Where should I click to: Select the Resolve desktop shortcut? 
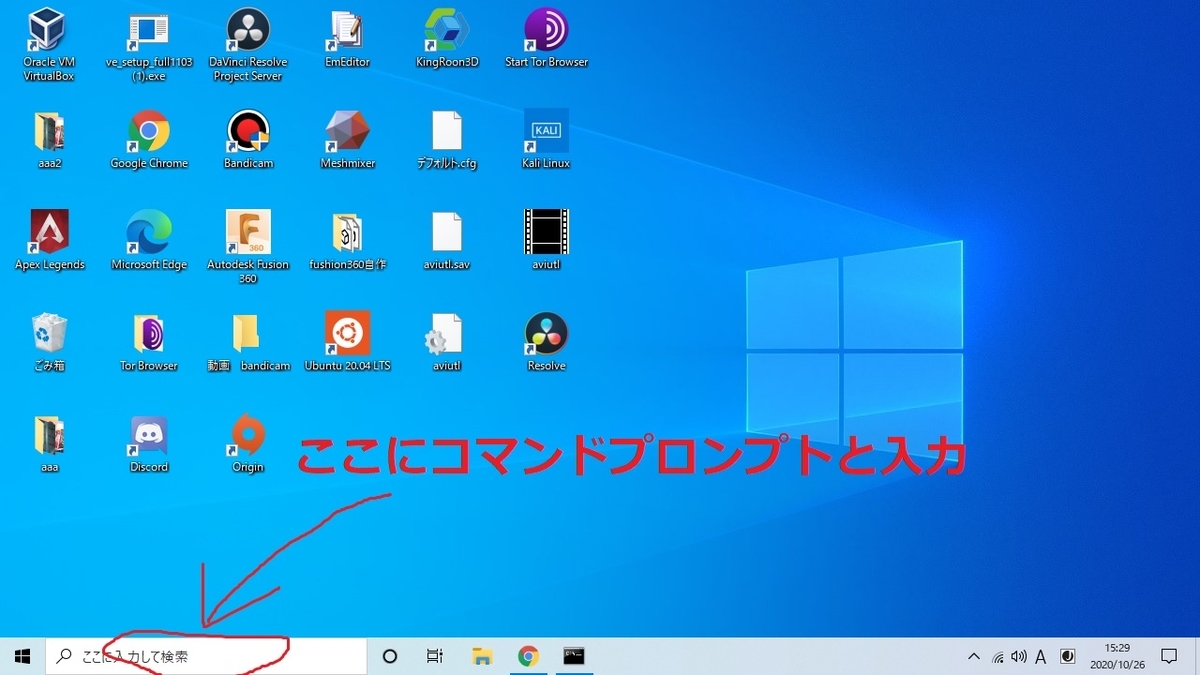pos(546,343)
